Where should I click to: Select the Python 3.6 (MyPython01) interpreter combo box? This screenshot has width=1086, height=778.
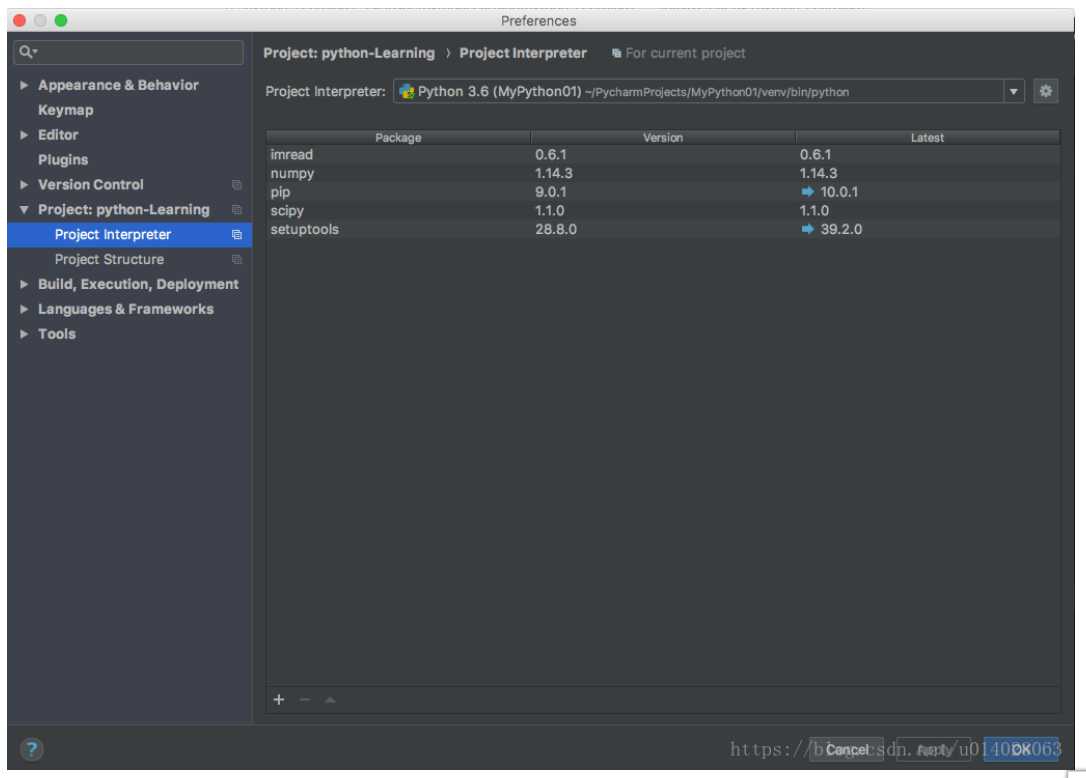pos(709,91)
